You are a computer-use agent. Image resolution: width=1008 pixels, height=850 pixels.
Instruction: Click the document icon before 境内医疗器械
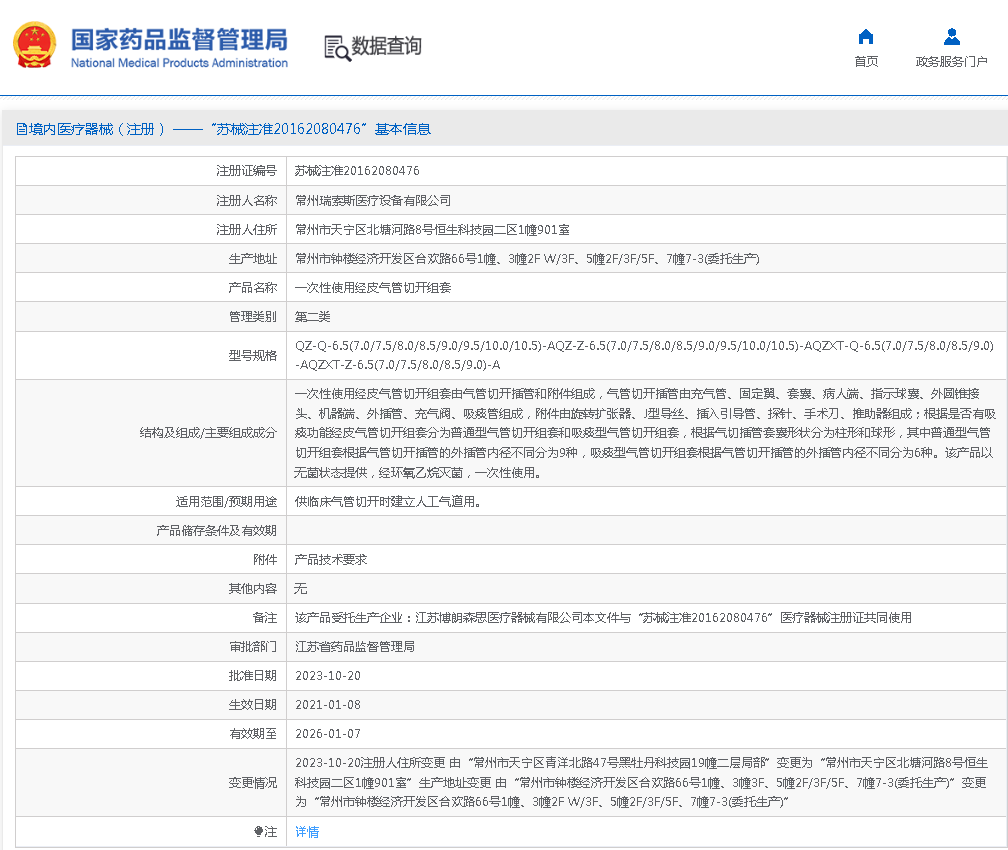(x=21, y=129)
